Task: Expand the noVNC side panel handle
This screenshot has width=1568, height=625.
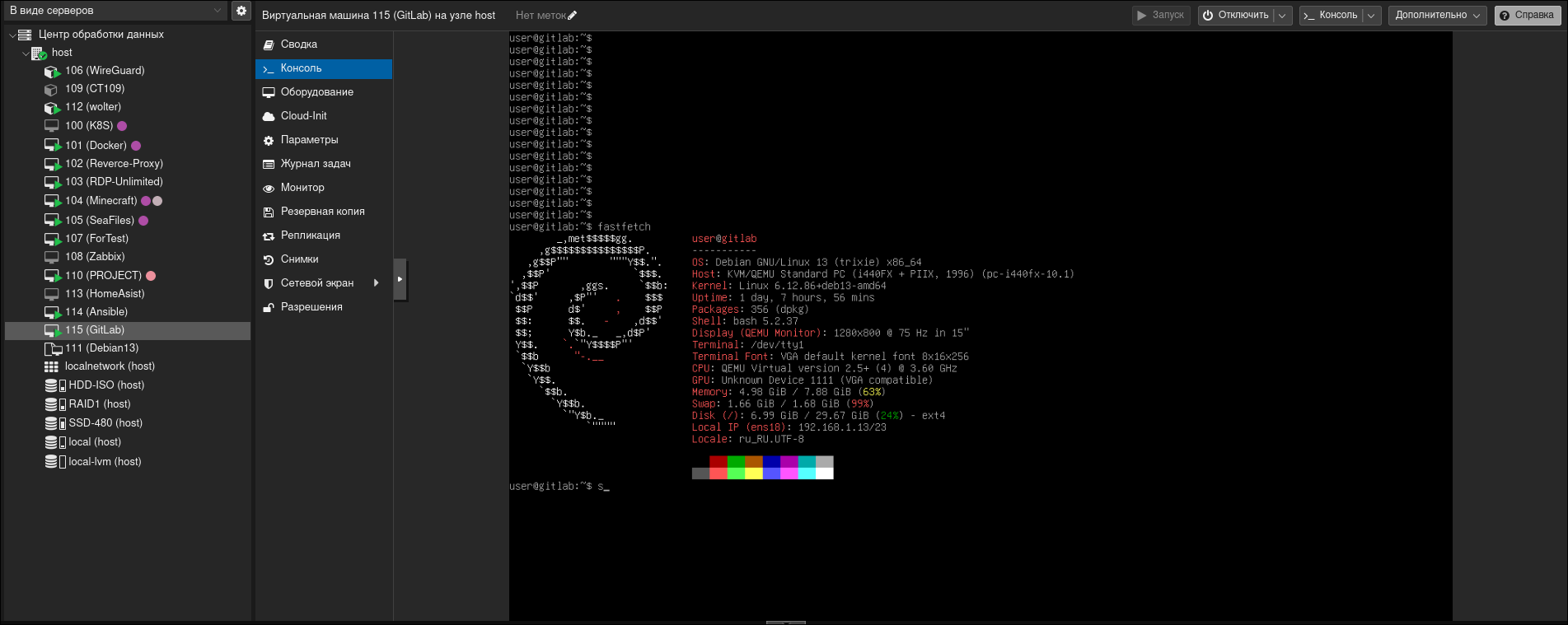Action: (400, 279)
